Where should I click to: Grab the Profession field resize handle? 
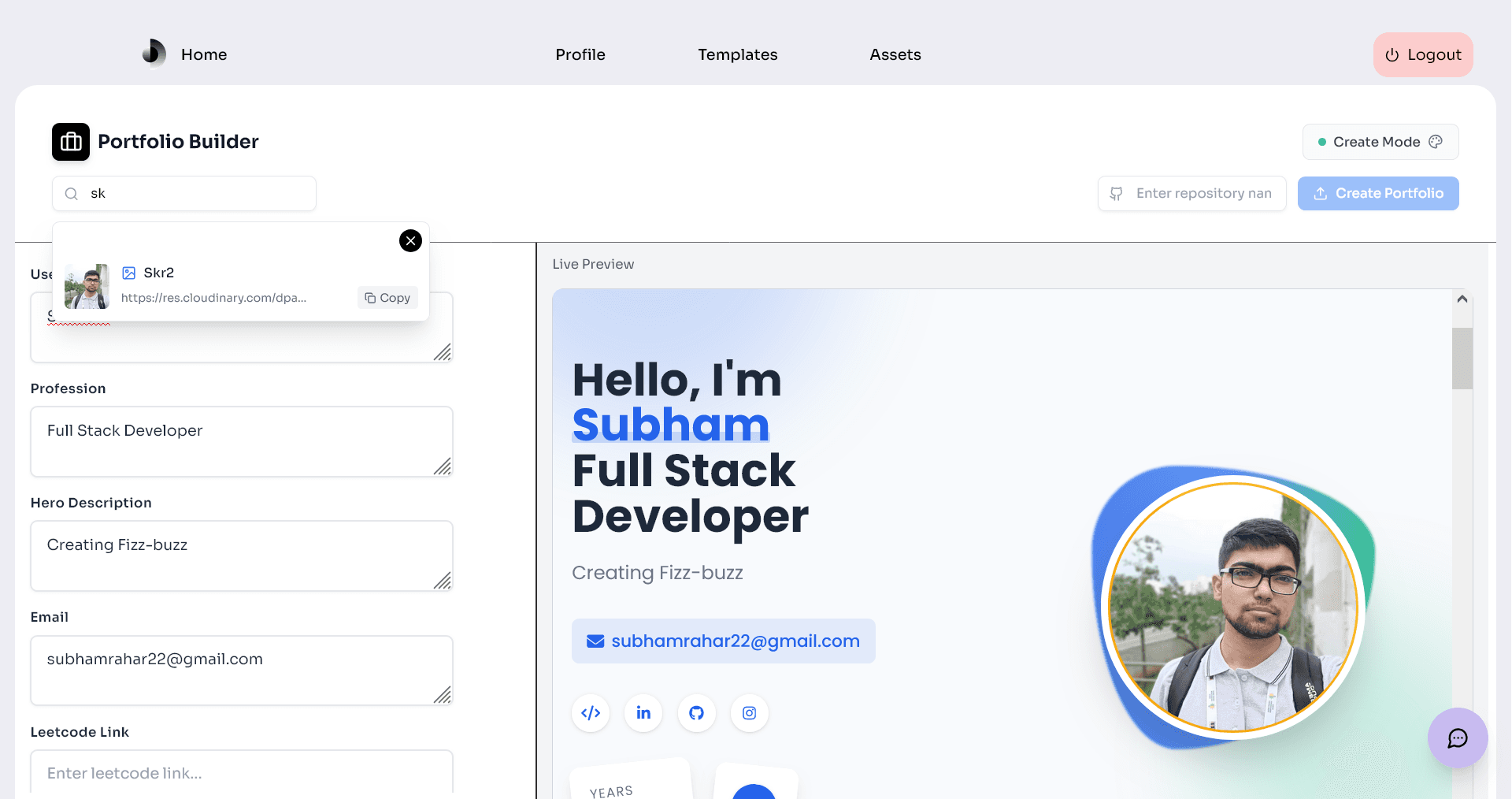pos(443,467)
